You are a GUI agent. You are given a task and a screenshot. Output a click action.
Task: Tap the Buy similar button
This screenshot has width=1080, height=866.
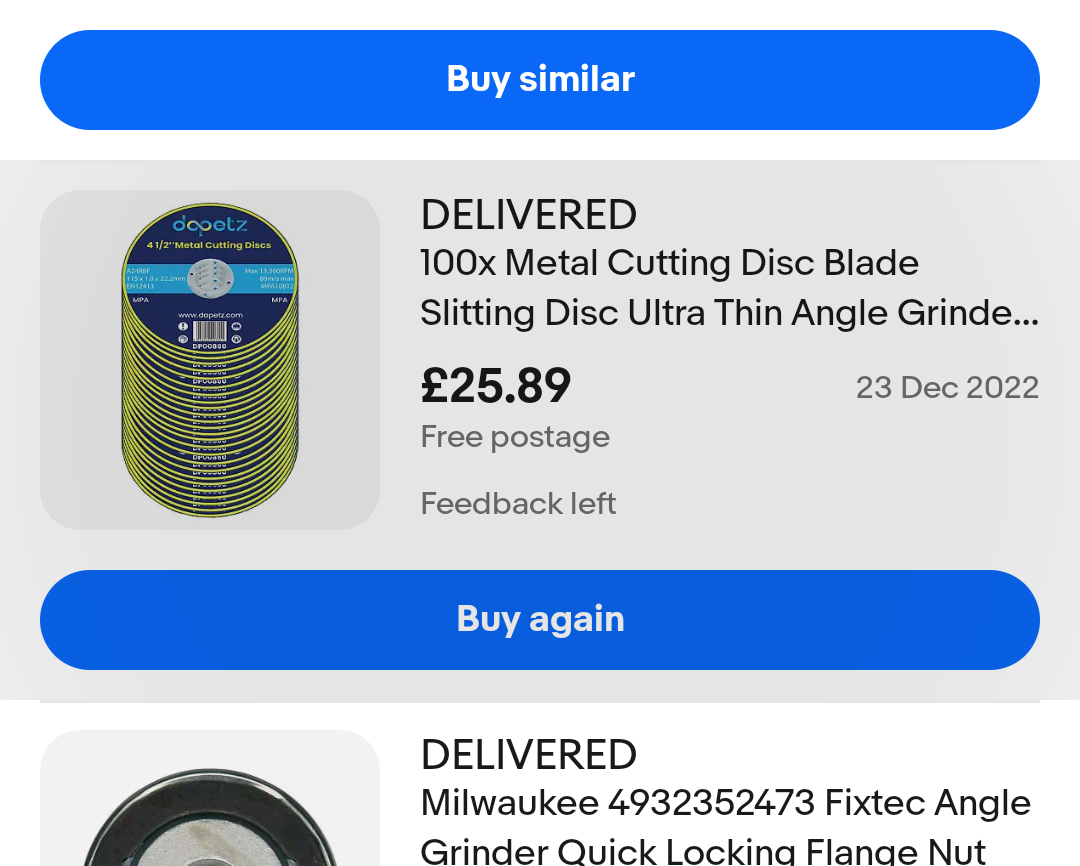[x=540, y=80]
